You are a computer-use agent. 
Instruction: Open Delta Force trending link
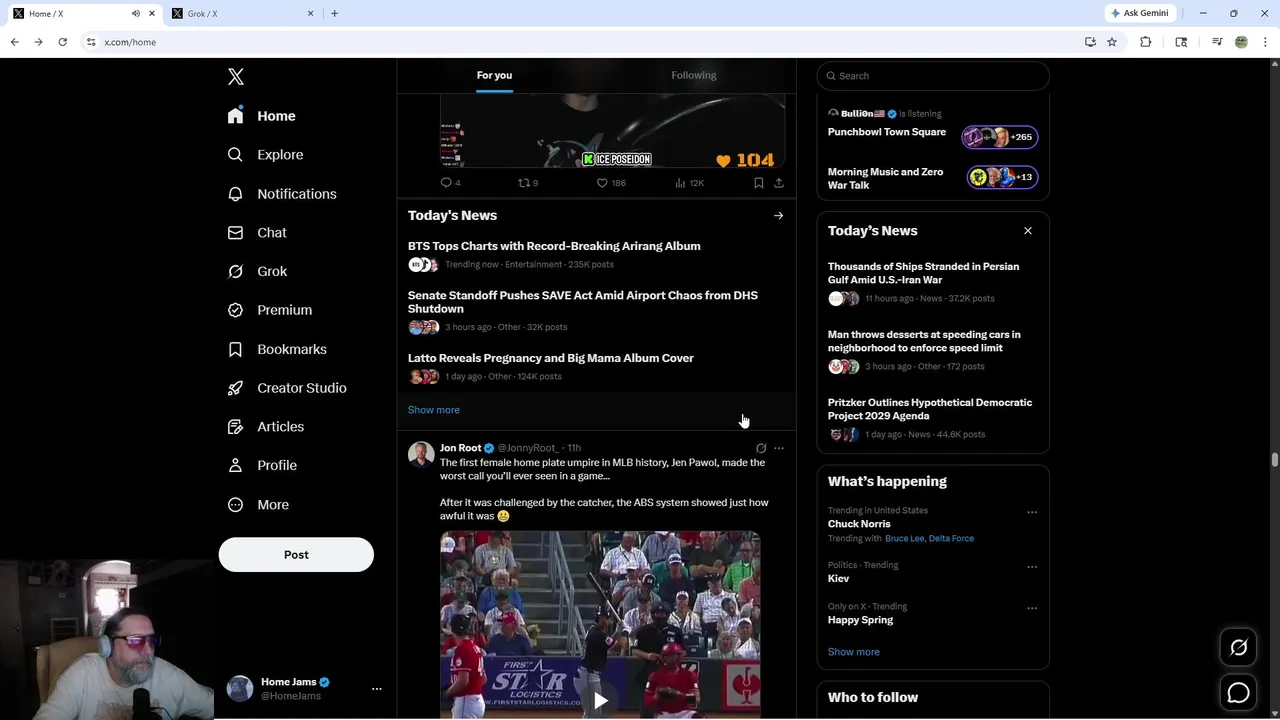pos(951,538)
